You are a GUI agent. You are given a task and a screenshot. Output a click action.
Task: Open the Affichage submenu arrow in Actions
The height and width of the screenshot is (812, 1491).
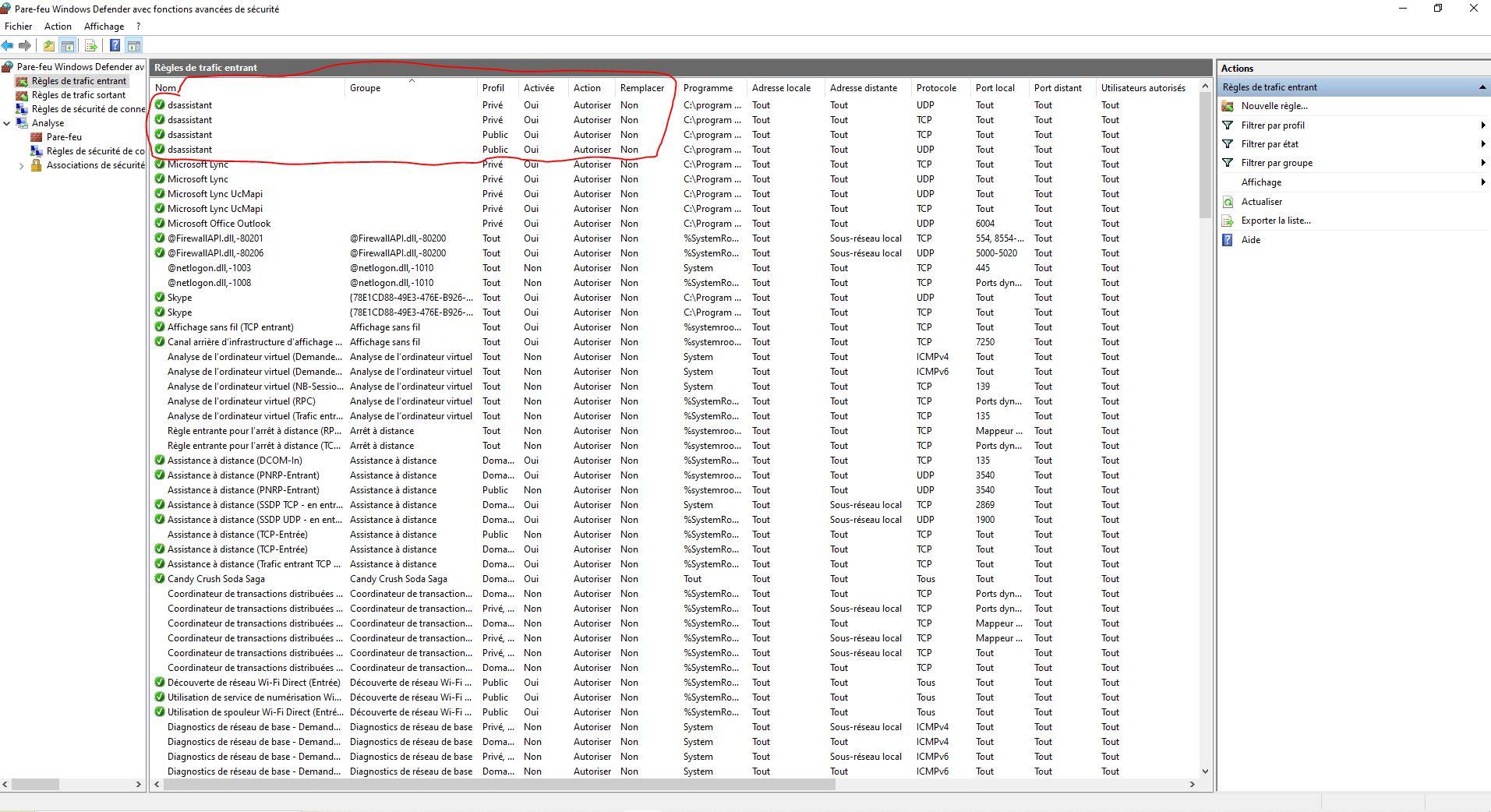click(1482, 182)
